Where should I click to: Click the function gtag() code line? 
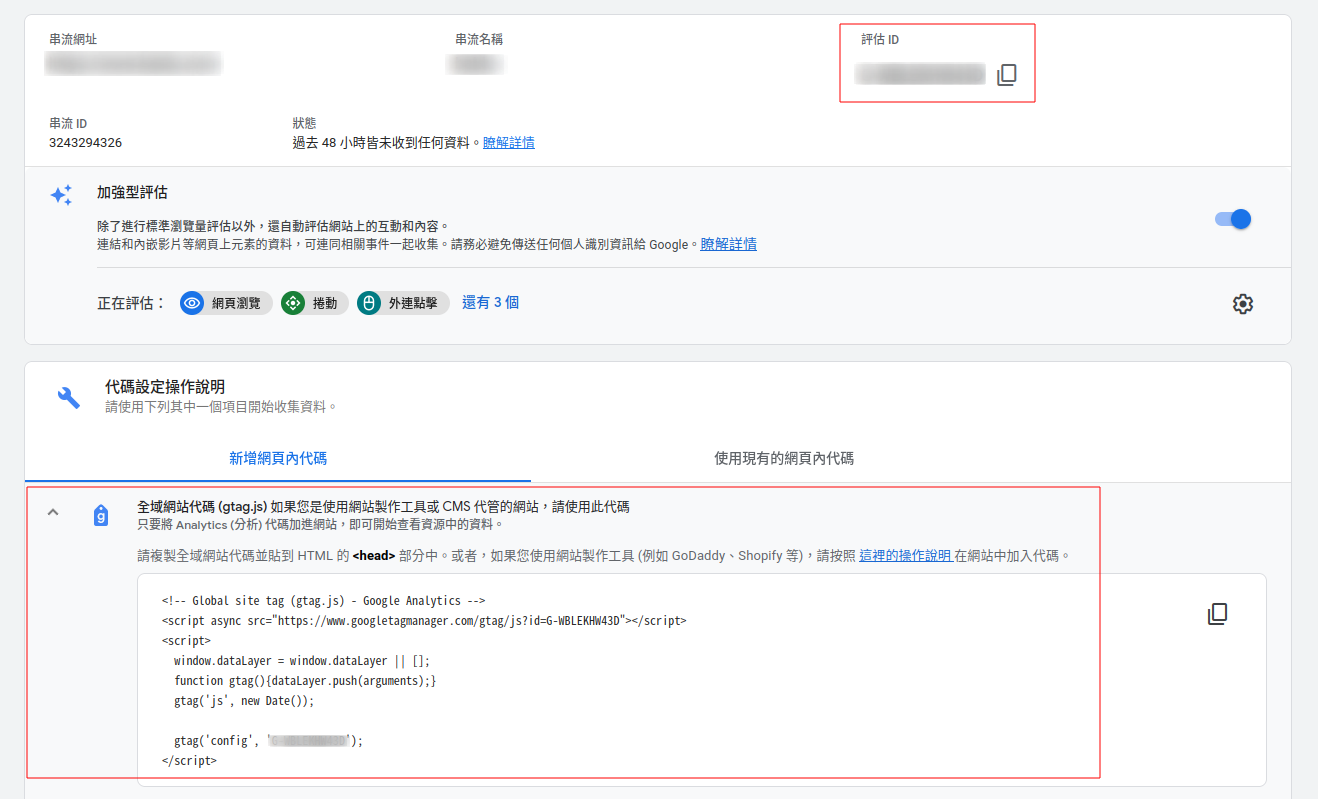coord(305,681)
